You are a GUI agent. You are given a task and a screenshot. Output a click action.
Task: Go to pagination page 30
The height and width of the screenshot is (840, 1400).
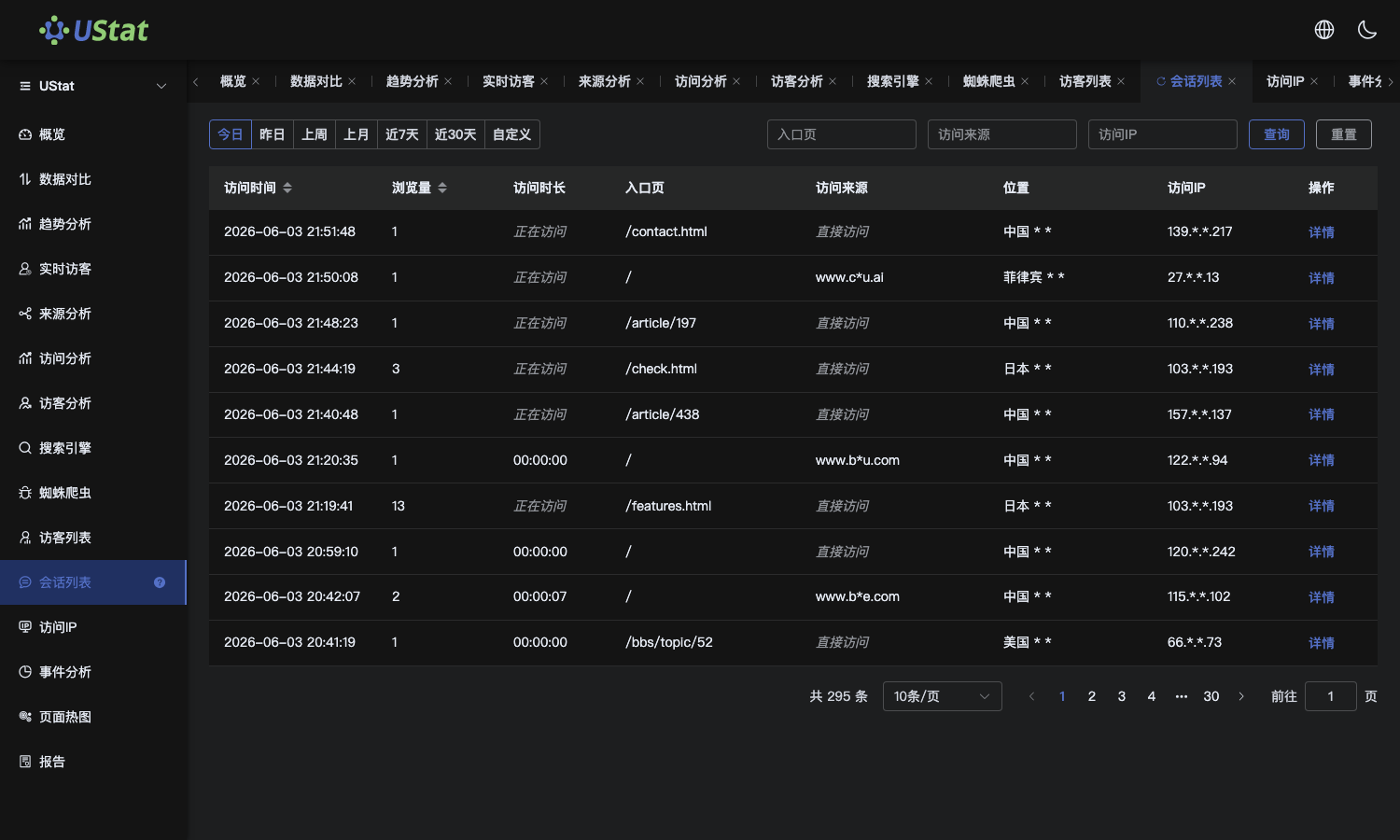tap(1211, 696)
